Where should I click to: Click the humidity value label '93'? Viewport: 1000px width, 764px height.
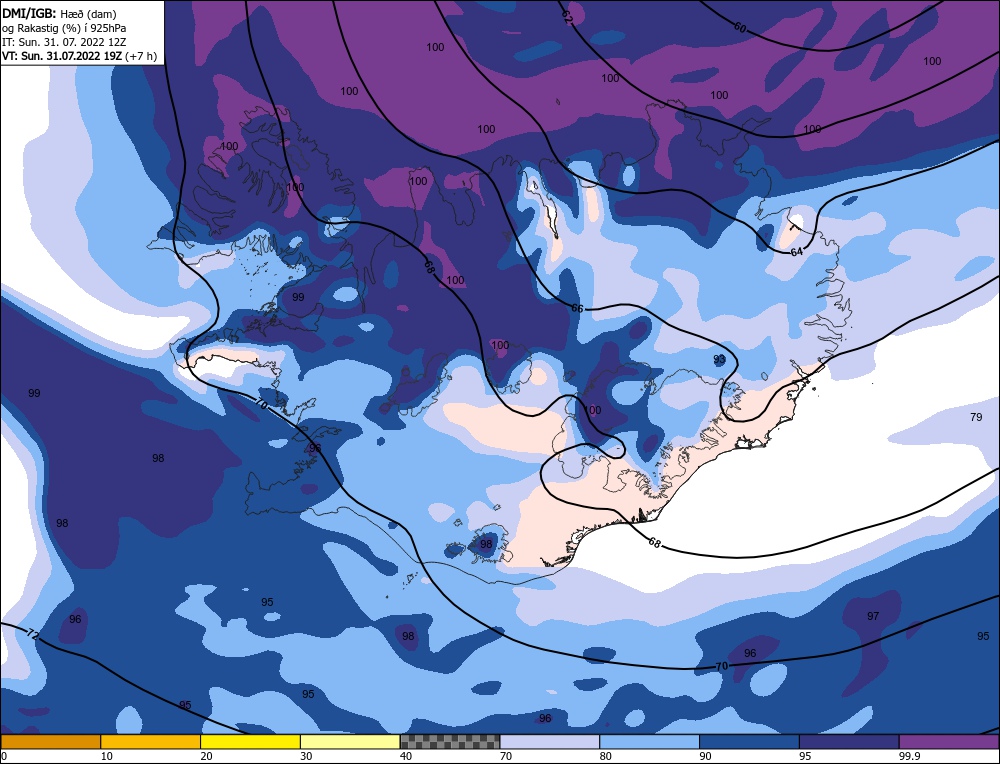[719, 359]
